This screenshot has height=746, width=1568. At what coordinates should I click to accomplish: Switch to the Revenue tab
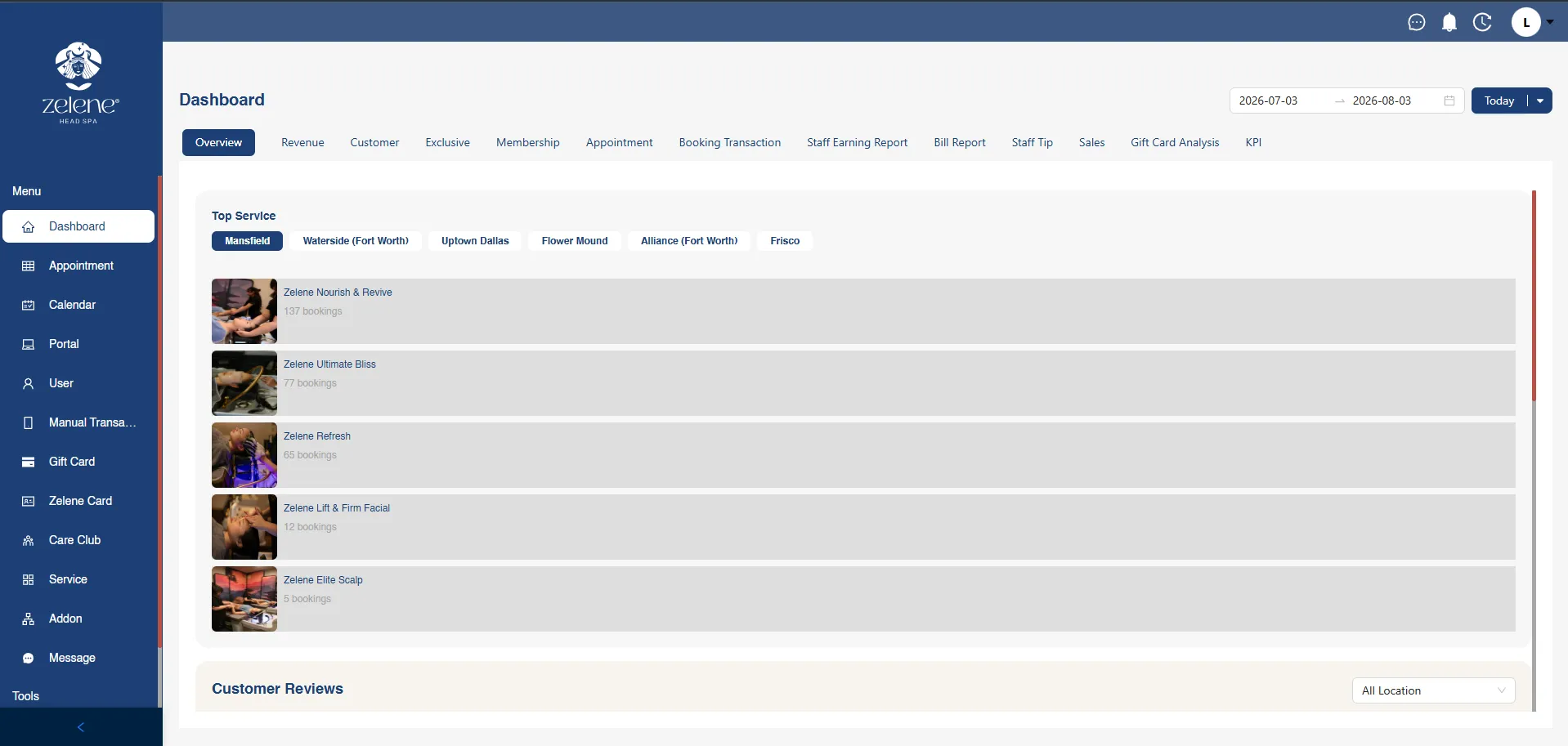pos(302,142)
